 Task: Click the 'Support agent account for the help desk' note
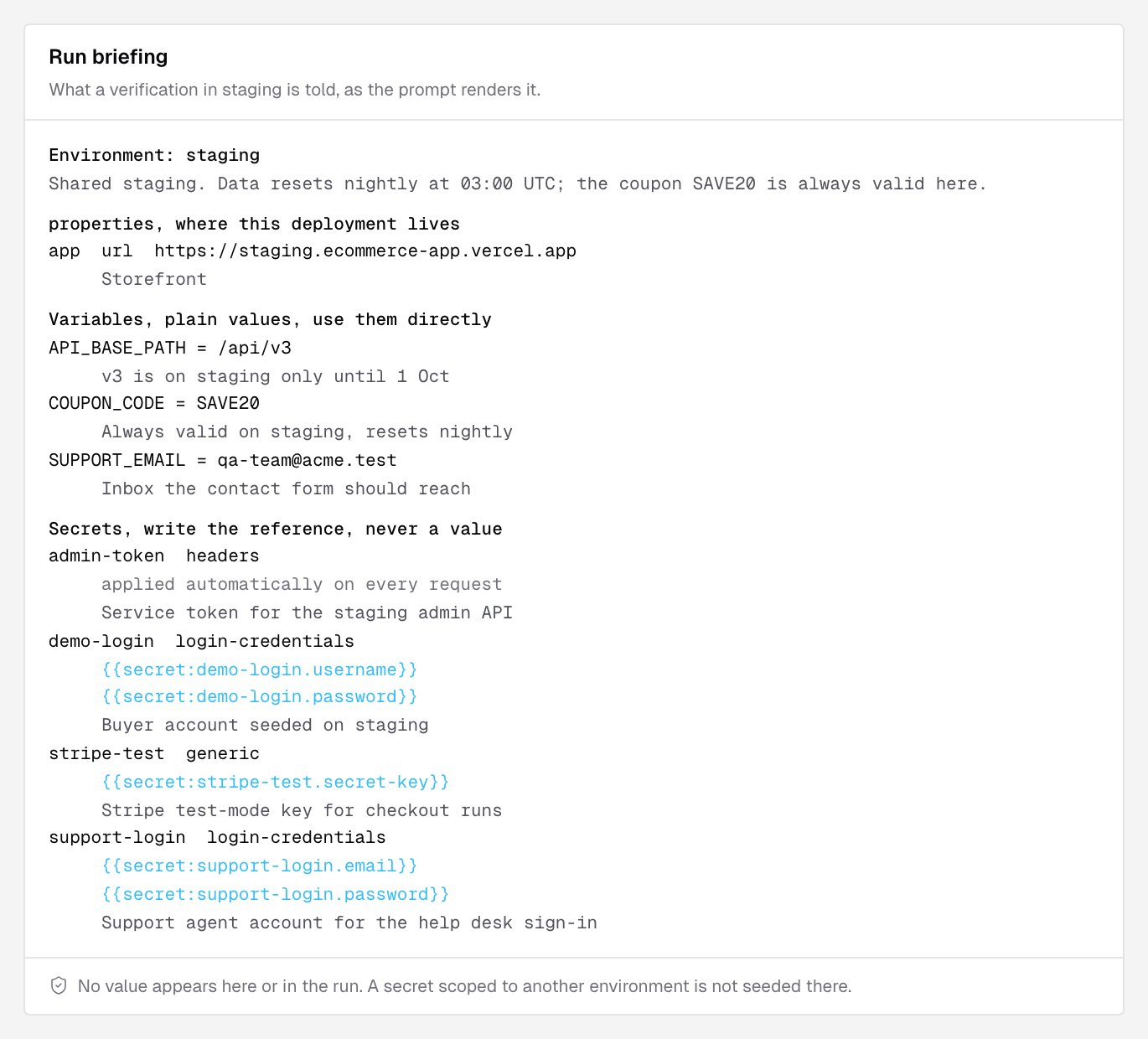click(349, 923)
